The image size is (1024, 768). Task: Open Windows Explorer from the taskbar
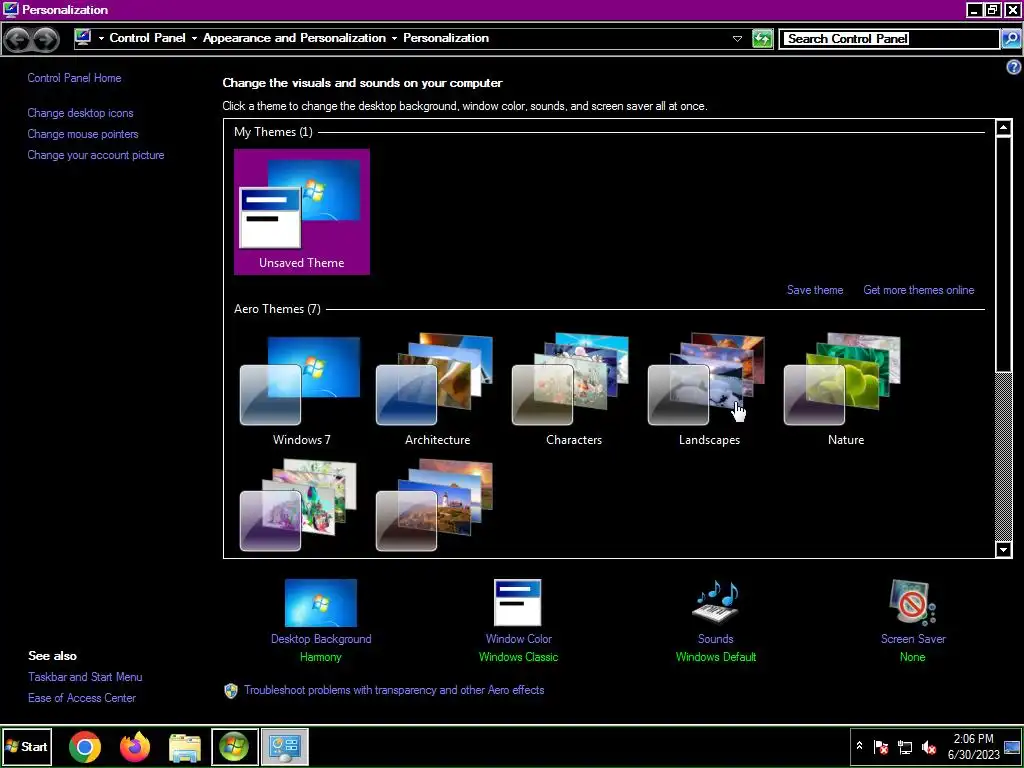pyautogui.click(x=185, y=747)
